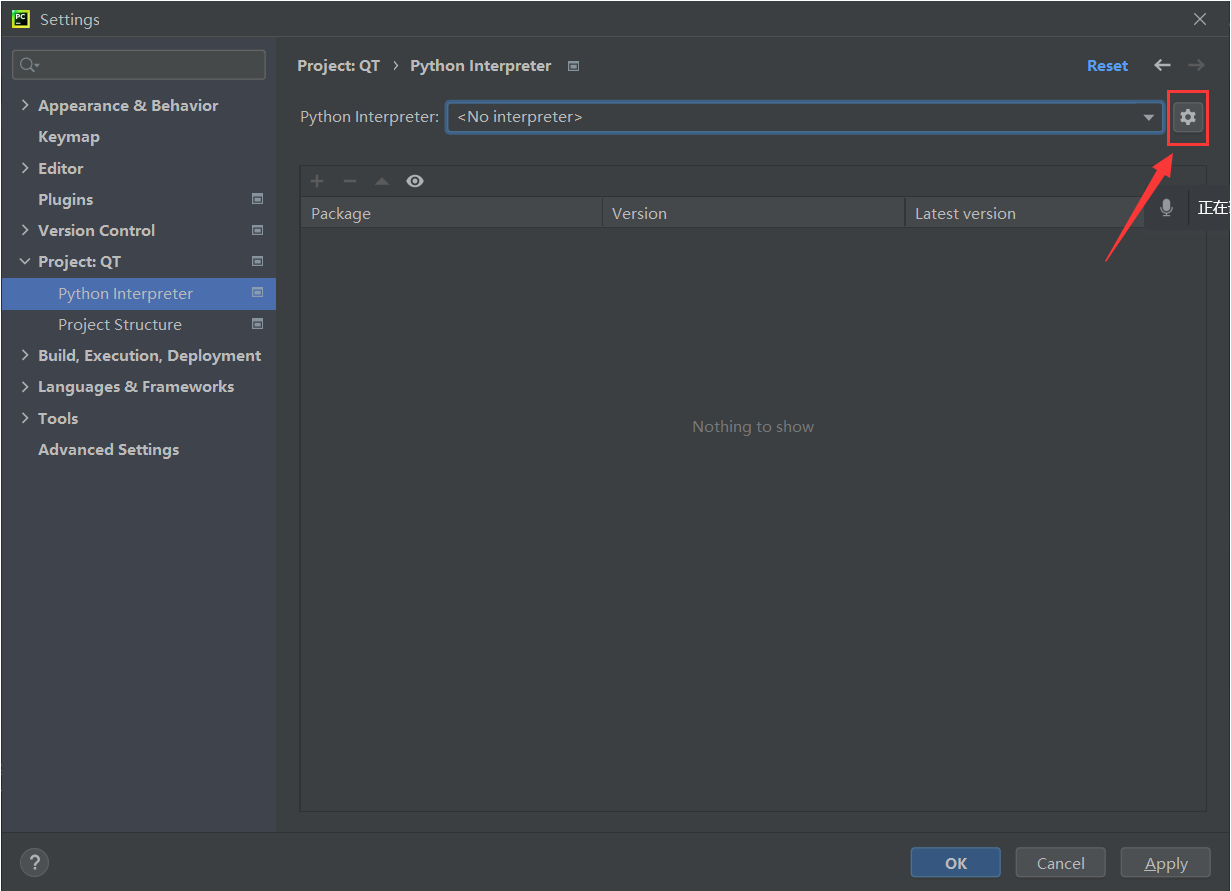1231x891 pixels.
Task: Focus the settings search field
Action: [x=139, y=65]
